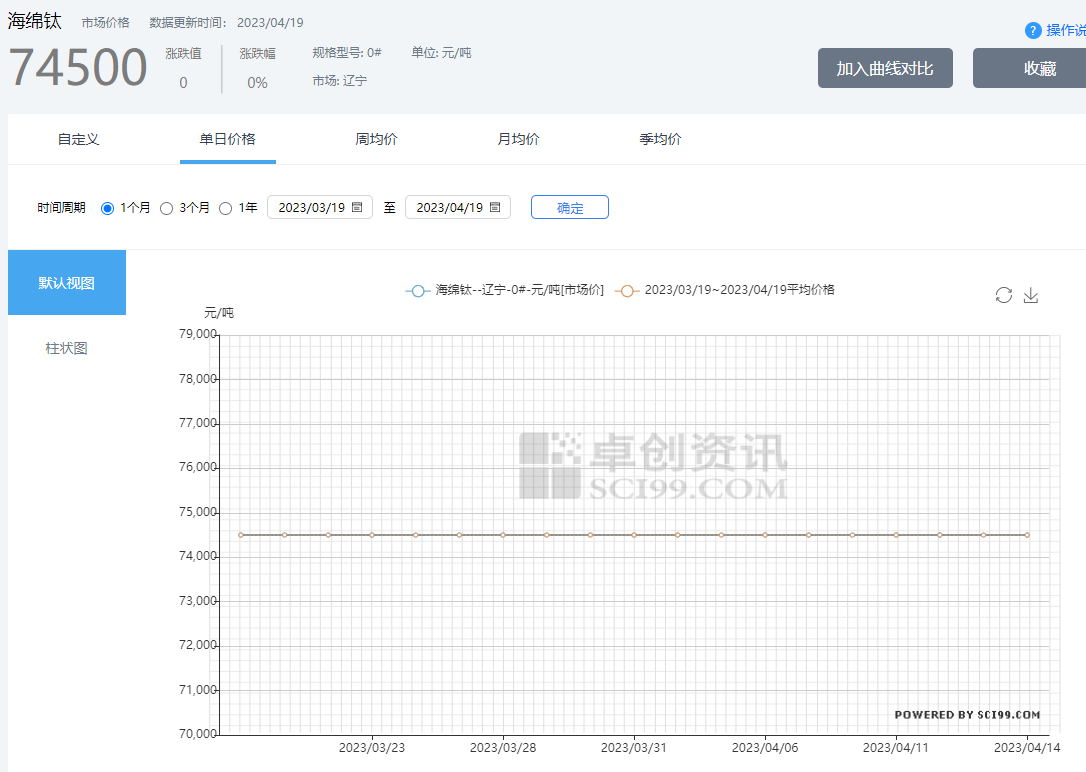Click the chart refresh icon
This screenshot has height=772, width=1086.
click(1003, 295)
